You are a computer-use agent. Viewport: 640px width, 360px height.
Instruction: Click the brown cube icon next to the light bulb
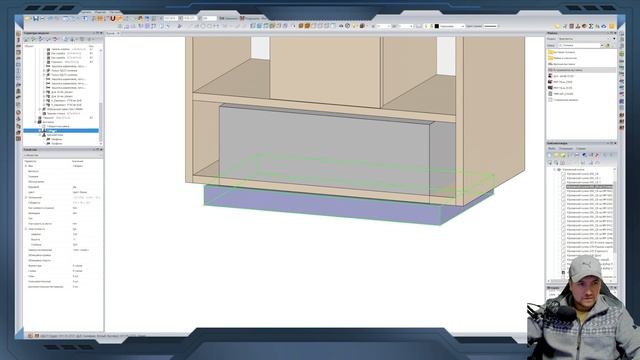click(x=362, y=26)
